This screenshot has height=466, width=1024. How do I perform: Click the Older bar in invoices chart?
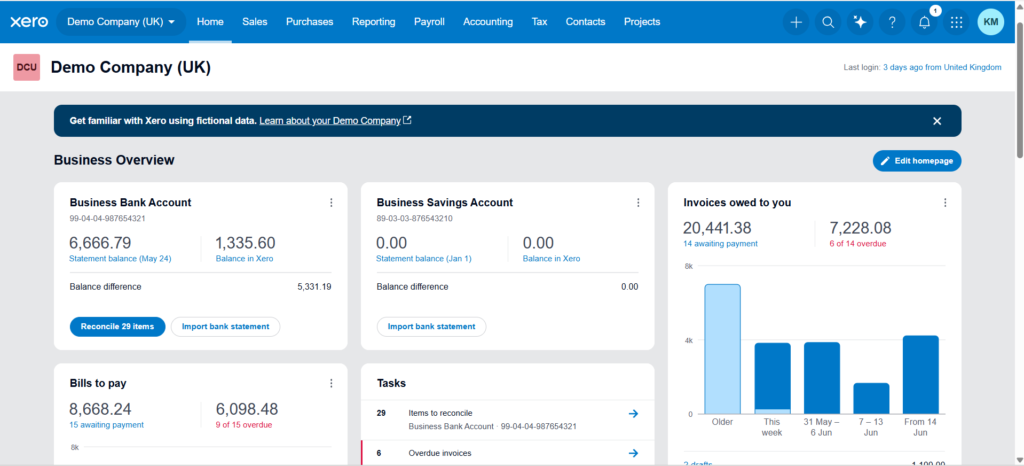[722, 349]
